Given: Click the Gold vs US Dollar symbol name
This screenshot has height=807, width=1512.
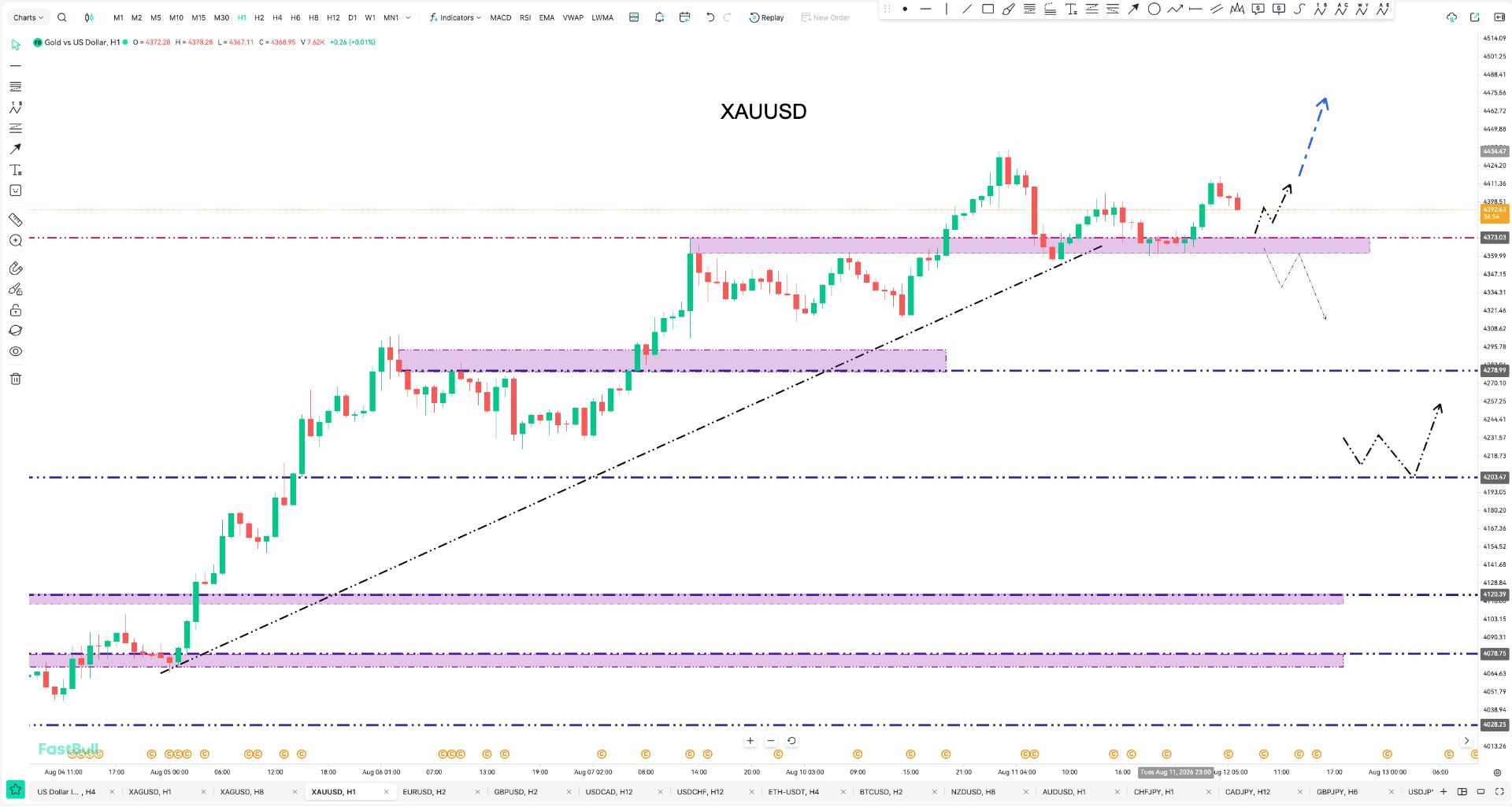Looking at the screenshot, I should pos(82,43).
